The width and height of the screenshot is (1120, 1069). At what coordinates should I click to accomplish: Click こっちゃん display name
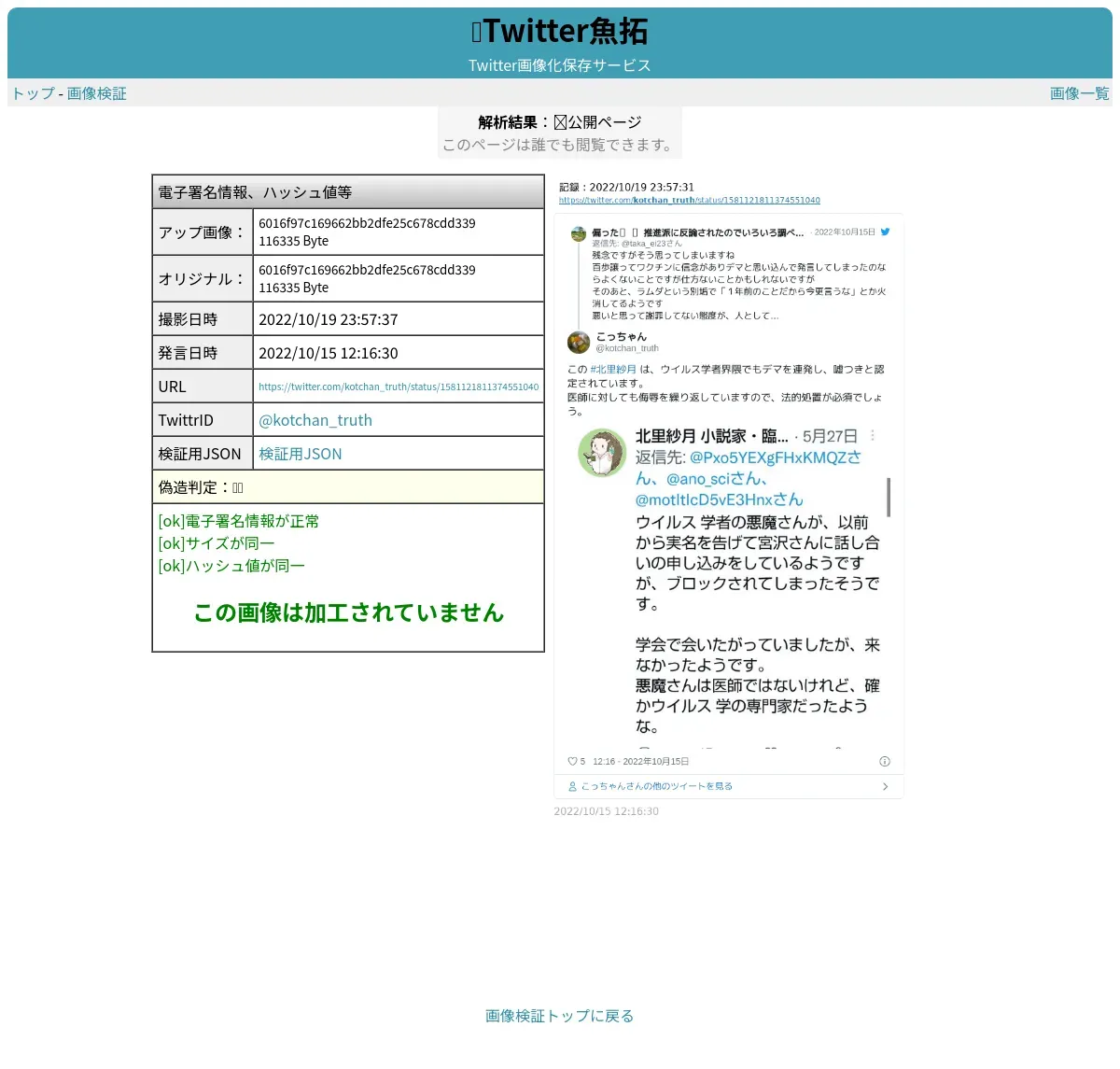(622, 336)
